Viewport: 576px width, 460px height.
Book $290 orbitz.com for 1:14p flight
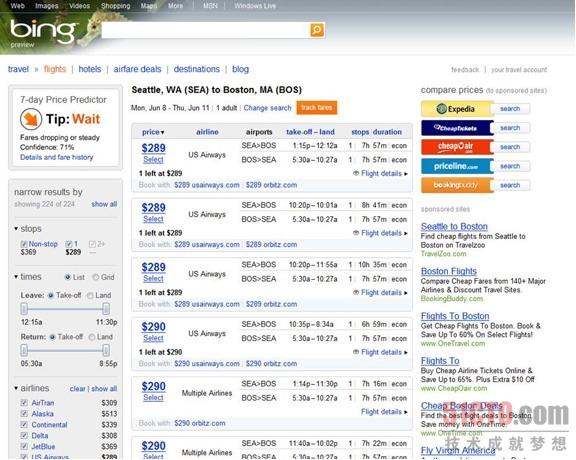pyautogui.click(x=200, y=423)
